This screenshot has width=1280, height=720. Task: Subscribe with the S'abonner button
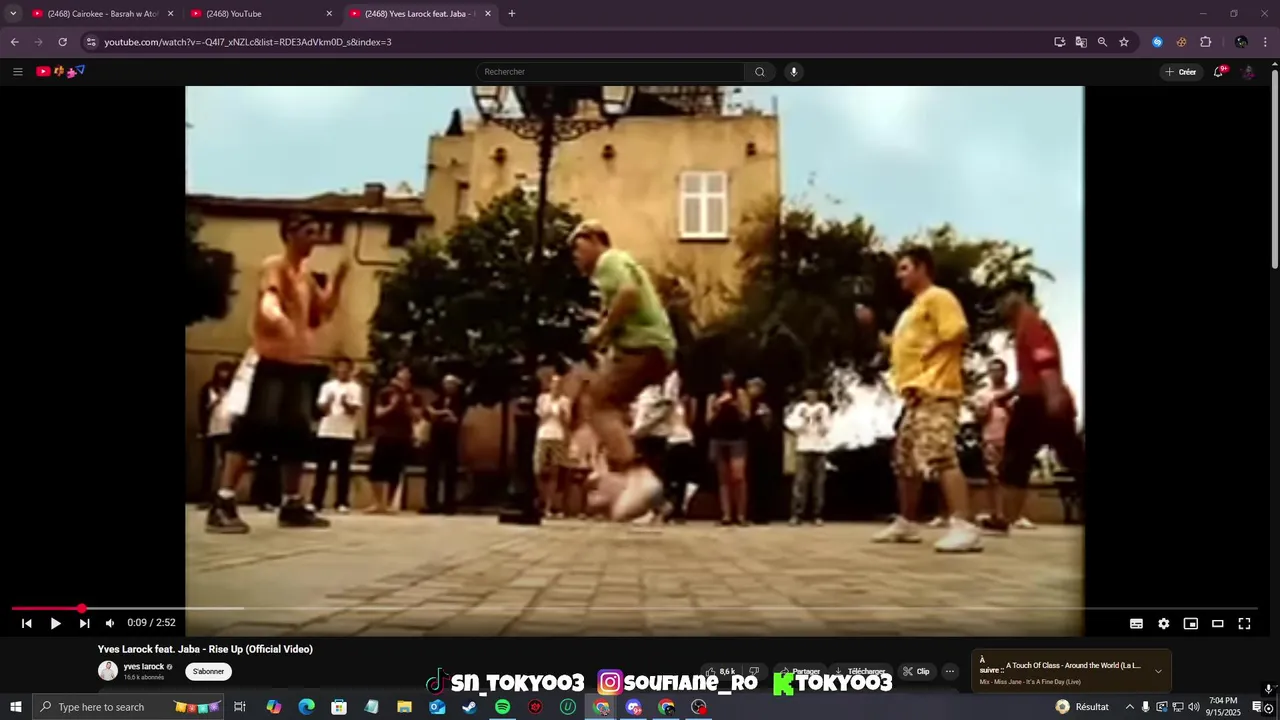point(208,672)
